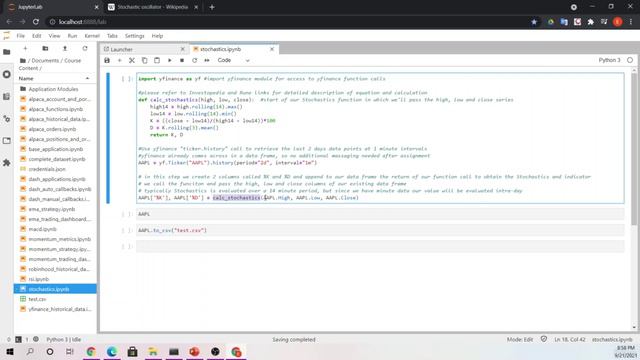
Task: Open alpaca_functions.ipynb in file list
Action: coord(56,109)
